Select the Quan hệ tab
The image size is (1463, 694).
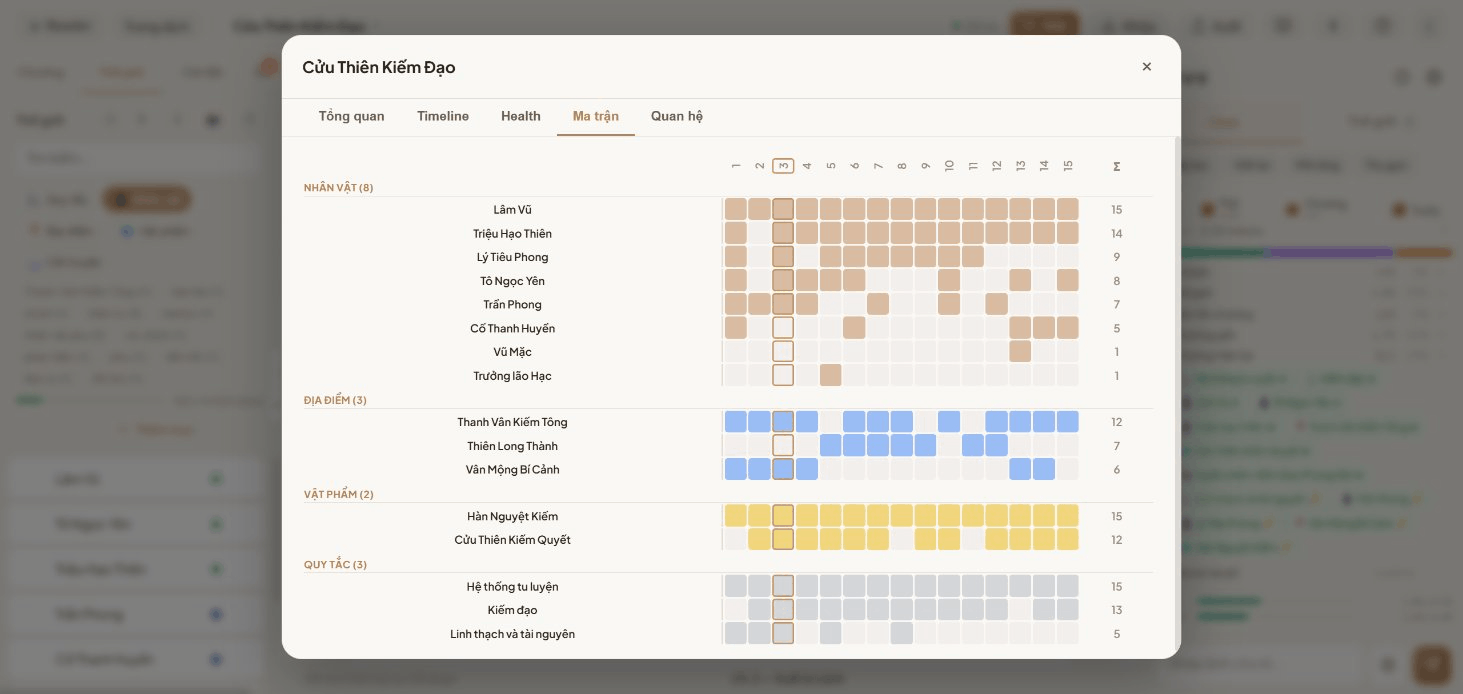coord(677,116)
